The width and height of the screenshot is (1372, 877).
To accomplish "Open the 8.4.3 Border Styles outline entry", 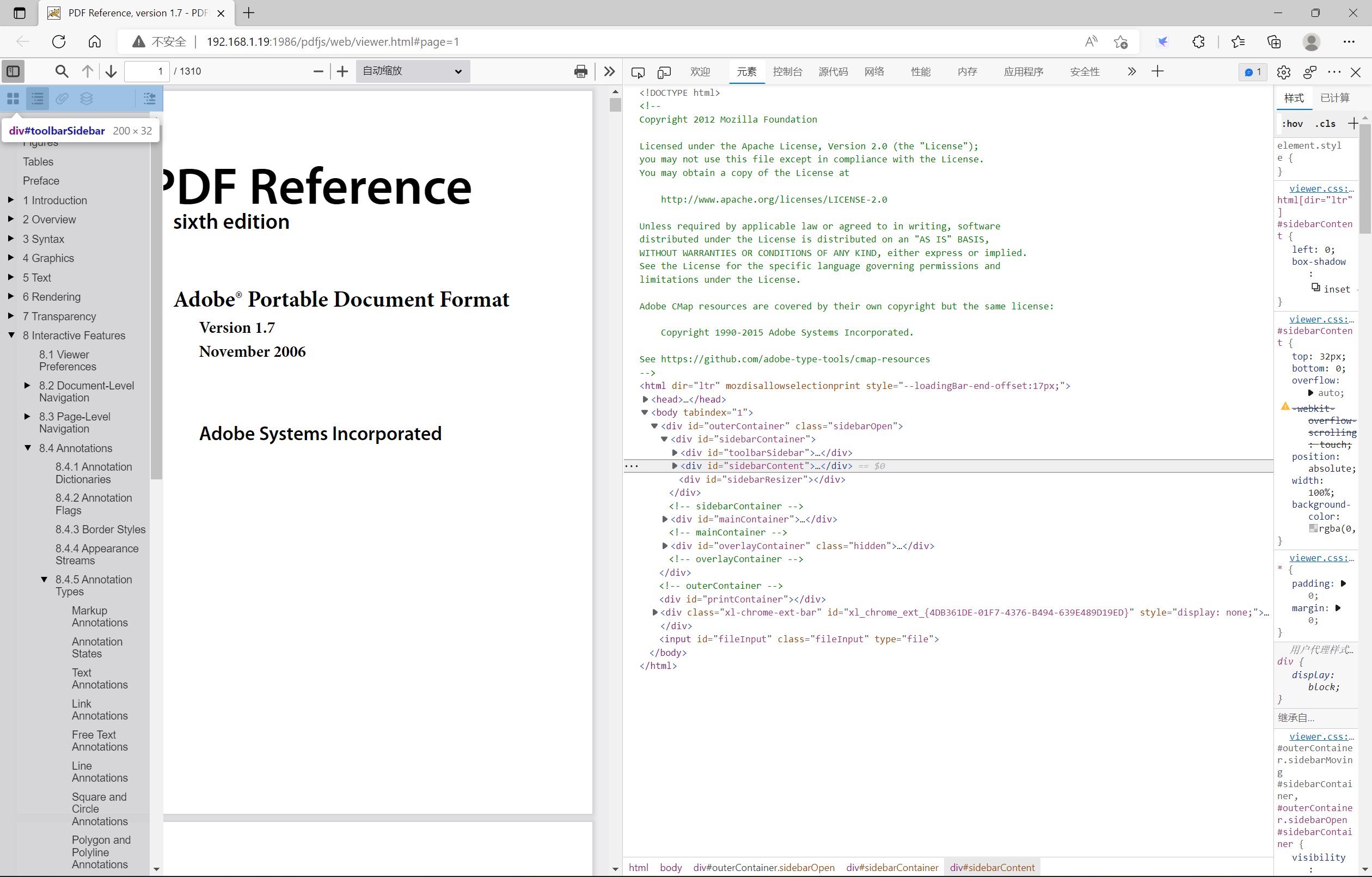I will (100, 529).
